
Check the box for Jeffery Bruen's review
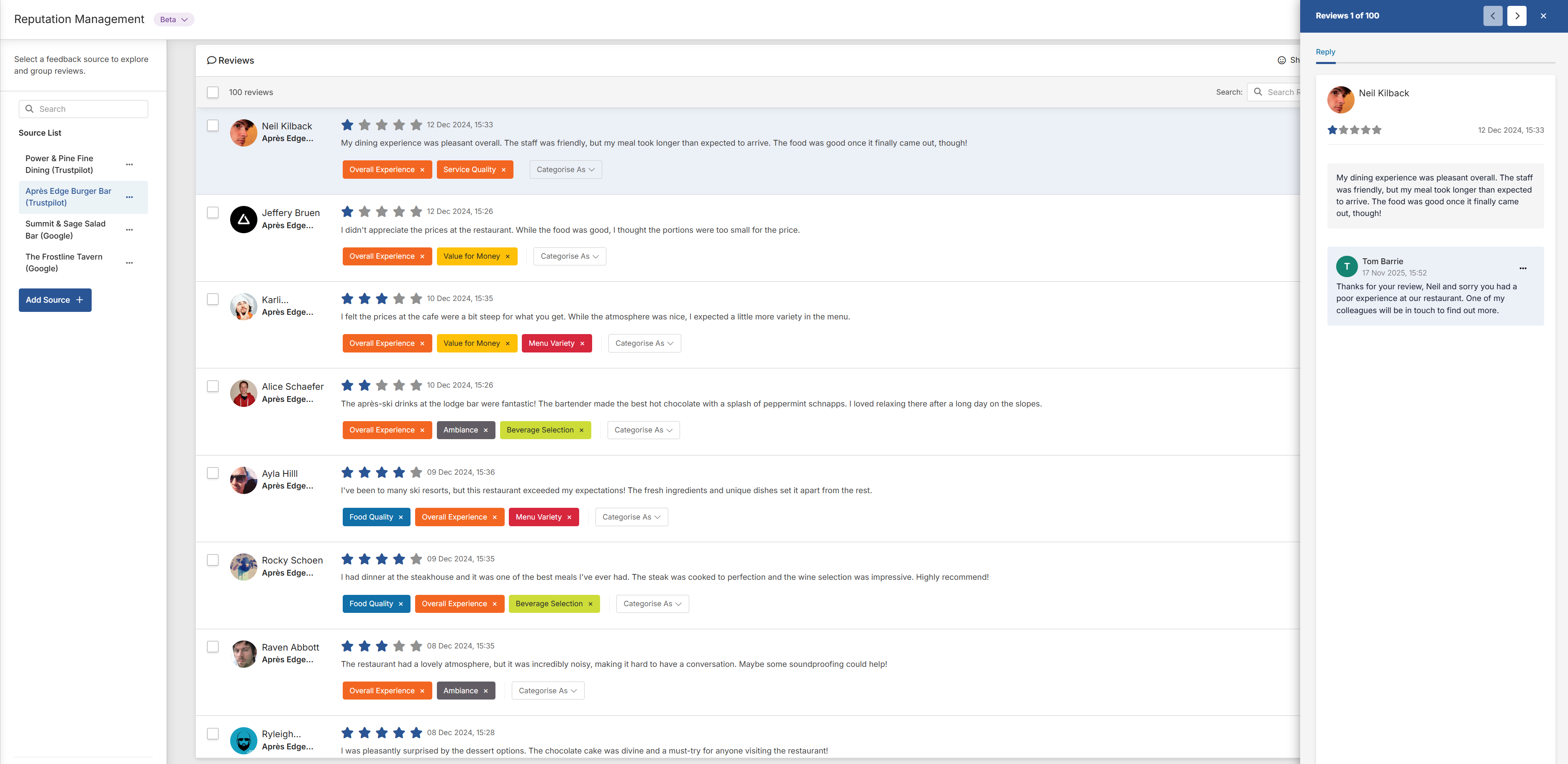coord(213,213)
